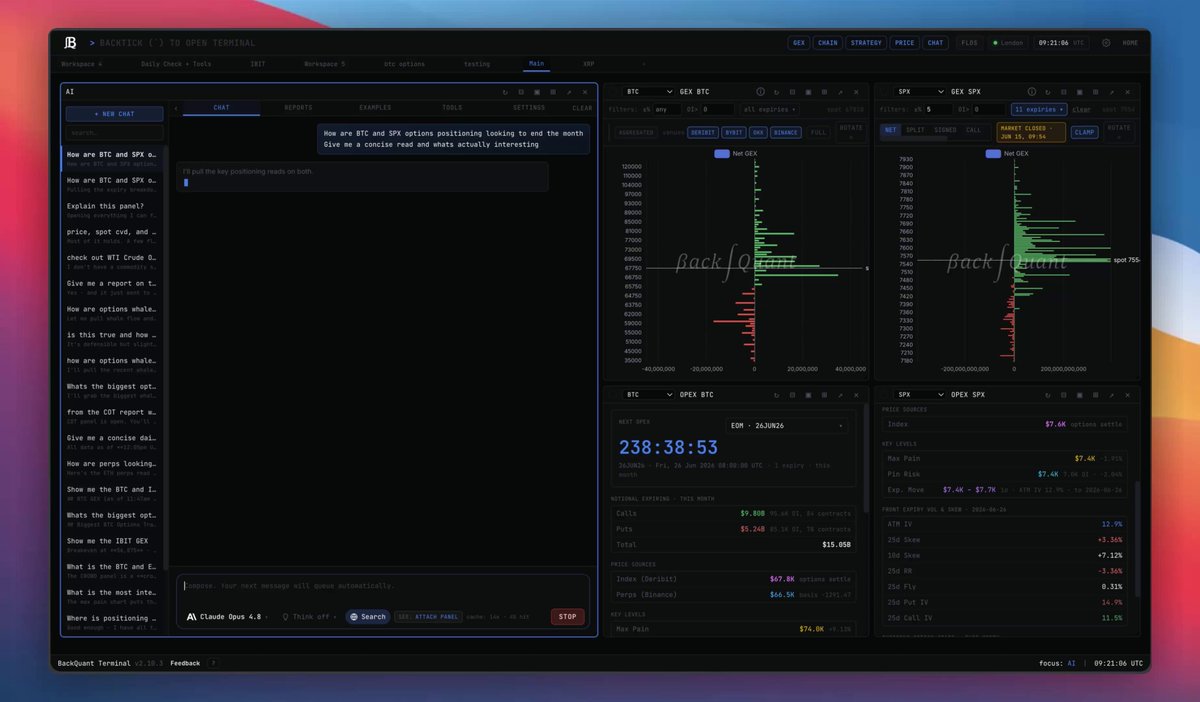Screen dimensions: 1200x702
Task: Enable AGGREGATED mode in GEX BTC
Action: 636,132
